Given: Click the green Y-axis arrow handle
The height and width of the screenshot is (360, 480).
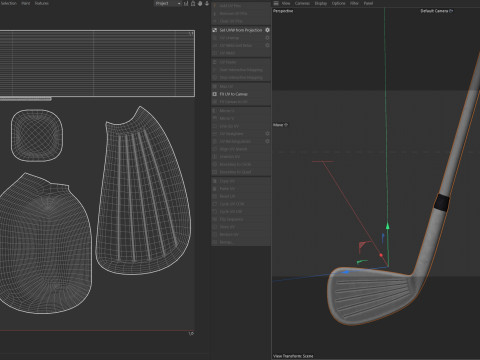Looking at the screenshot, I should tap(388, 226).
